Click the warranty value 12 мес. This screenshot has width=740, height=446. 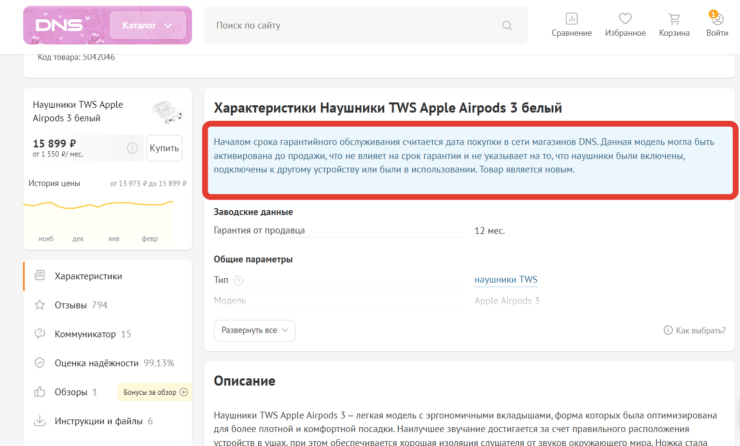tap(489, 231)
